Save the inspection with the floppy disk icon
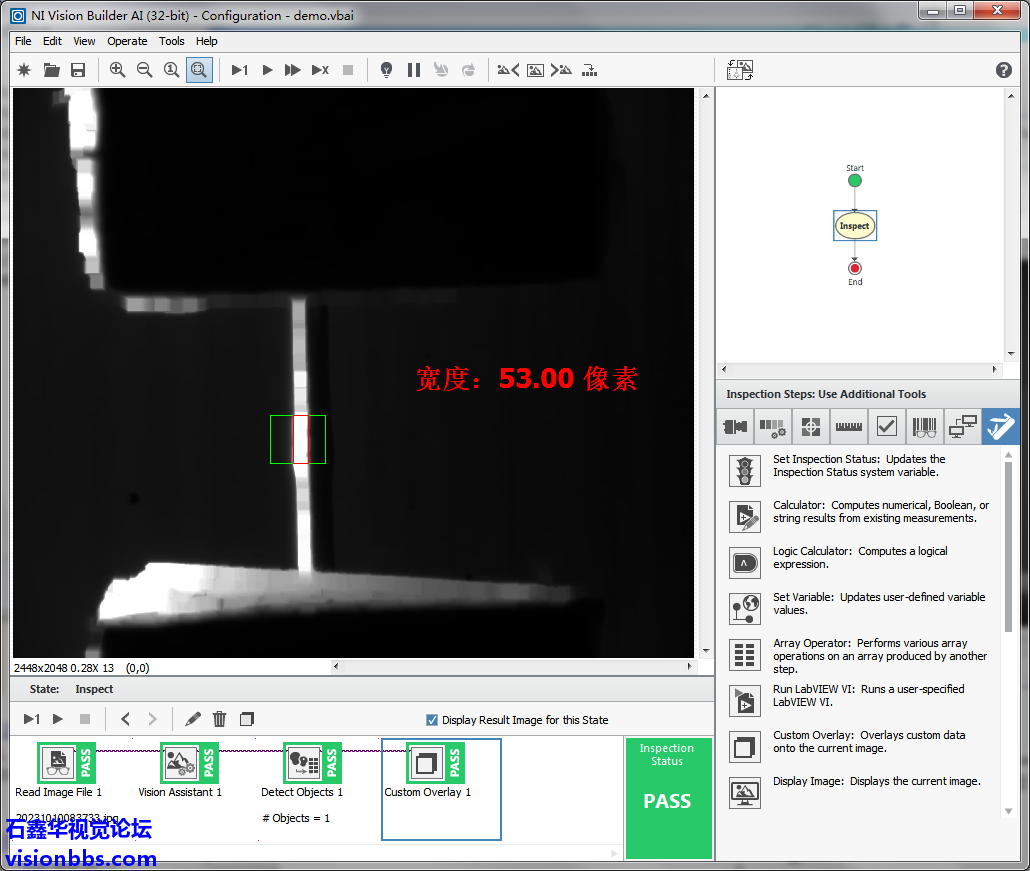This screenshot has height=871, width=1030. click(x=78, y=70)
